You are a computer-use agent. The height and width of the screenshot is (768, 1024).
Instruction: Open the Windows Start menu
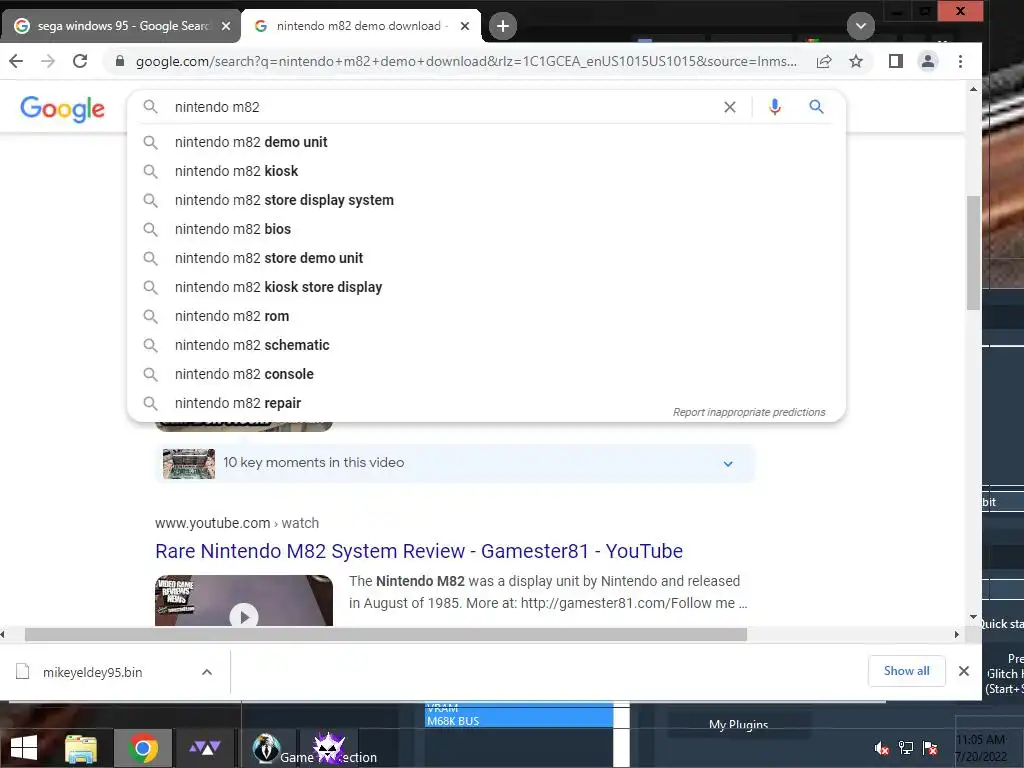24,748
